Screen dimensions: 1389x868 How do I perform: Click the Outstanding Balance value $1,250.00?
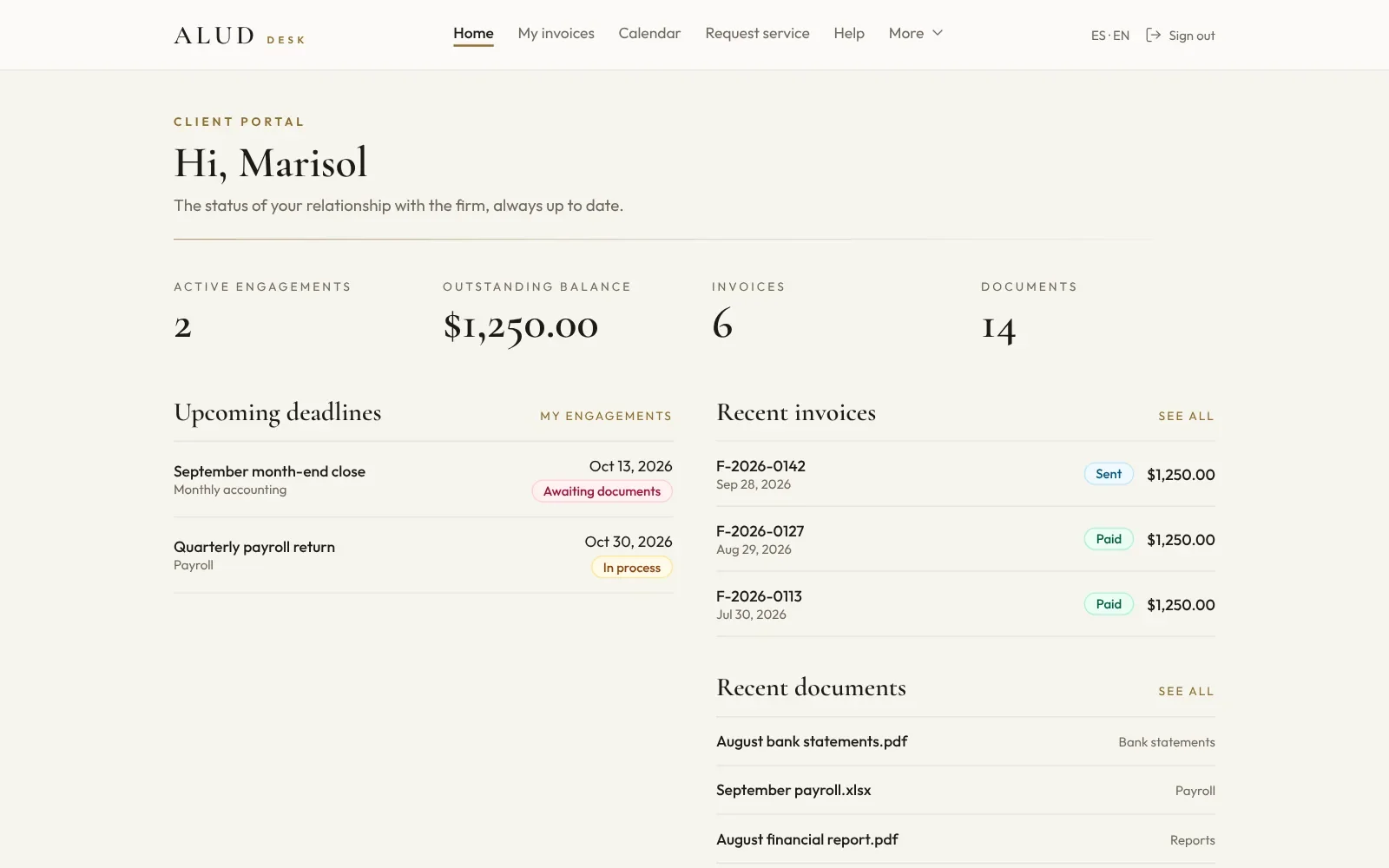click(521, 326)
